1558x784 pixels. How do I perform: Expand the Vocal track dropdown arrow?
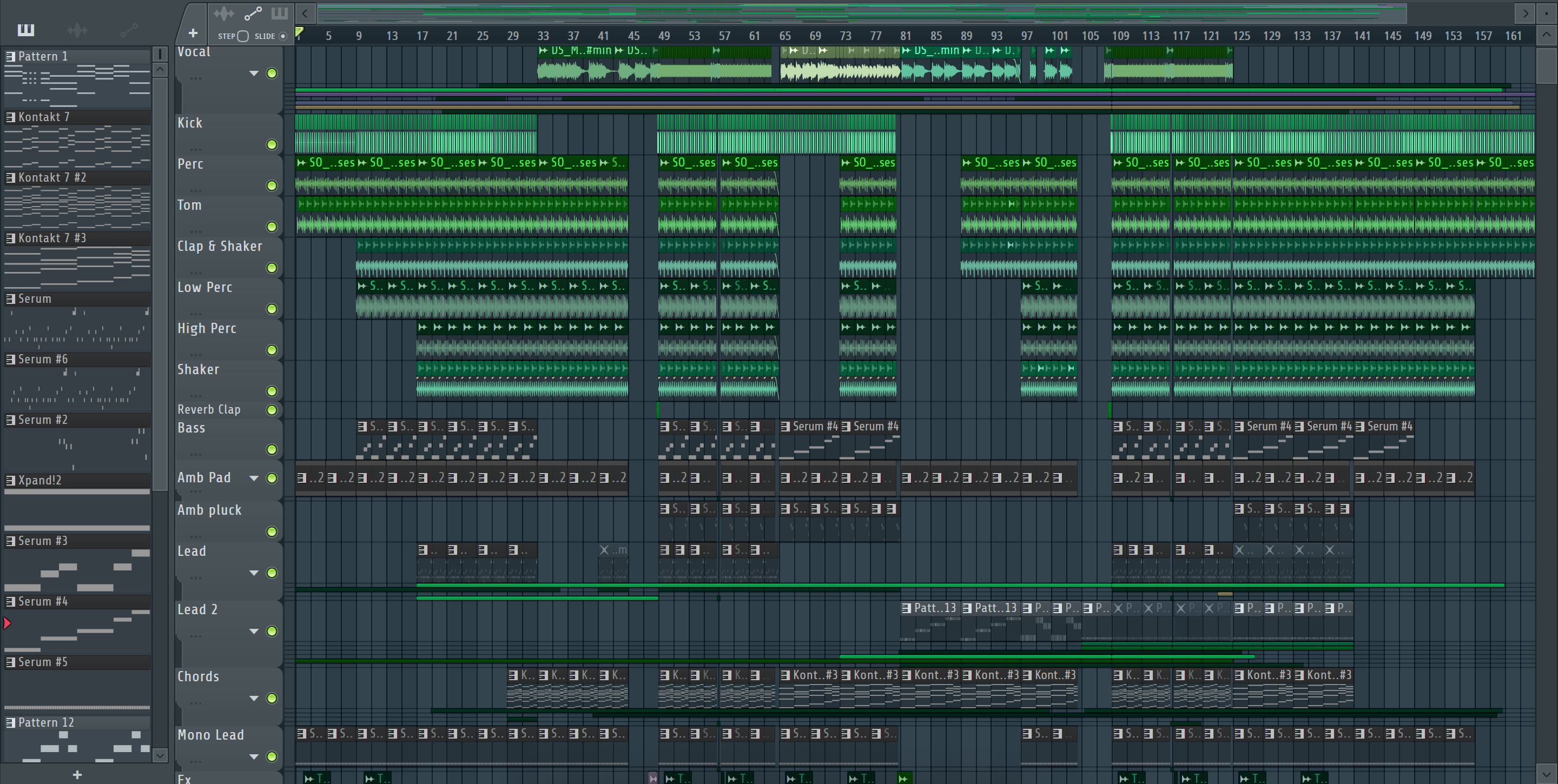click(x=254, y=73)
